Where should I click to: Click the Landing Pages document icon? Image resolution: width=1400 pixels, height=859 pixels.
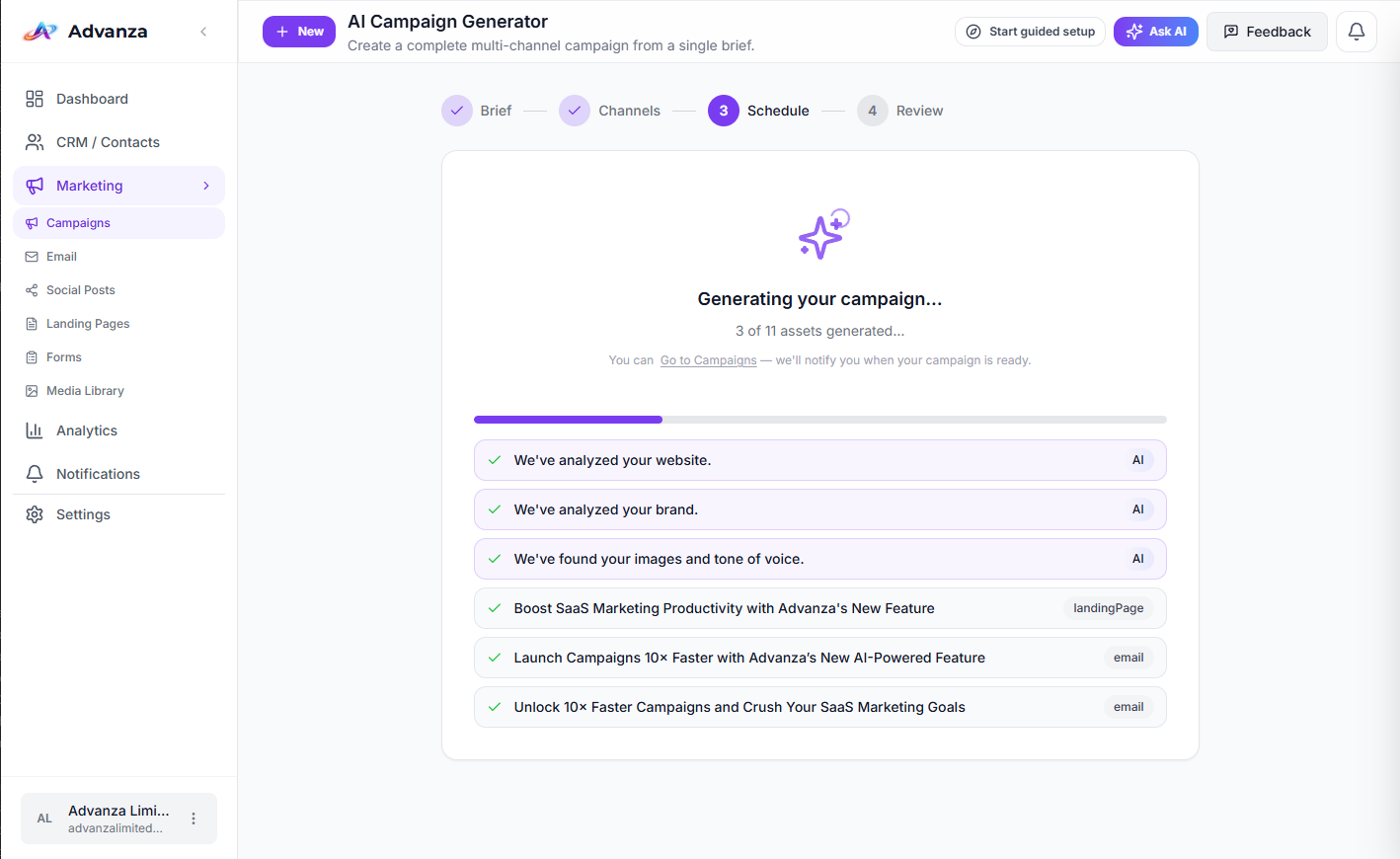click(x=32, y=324)
